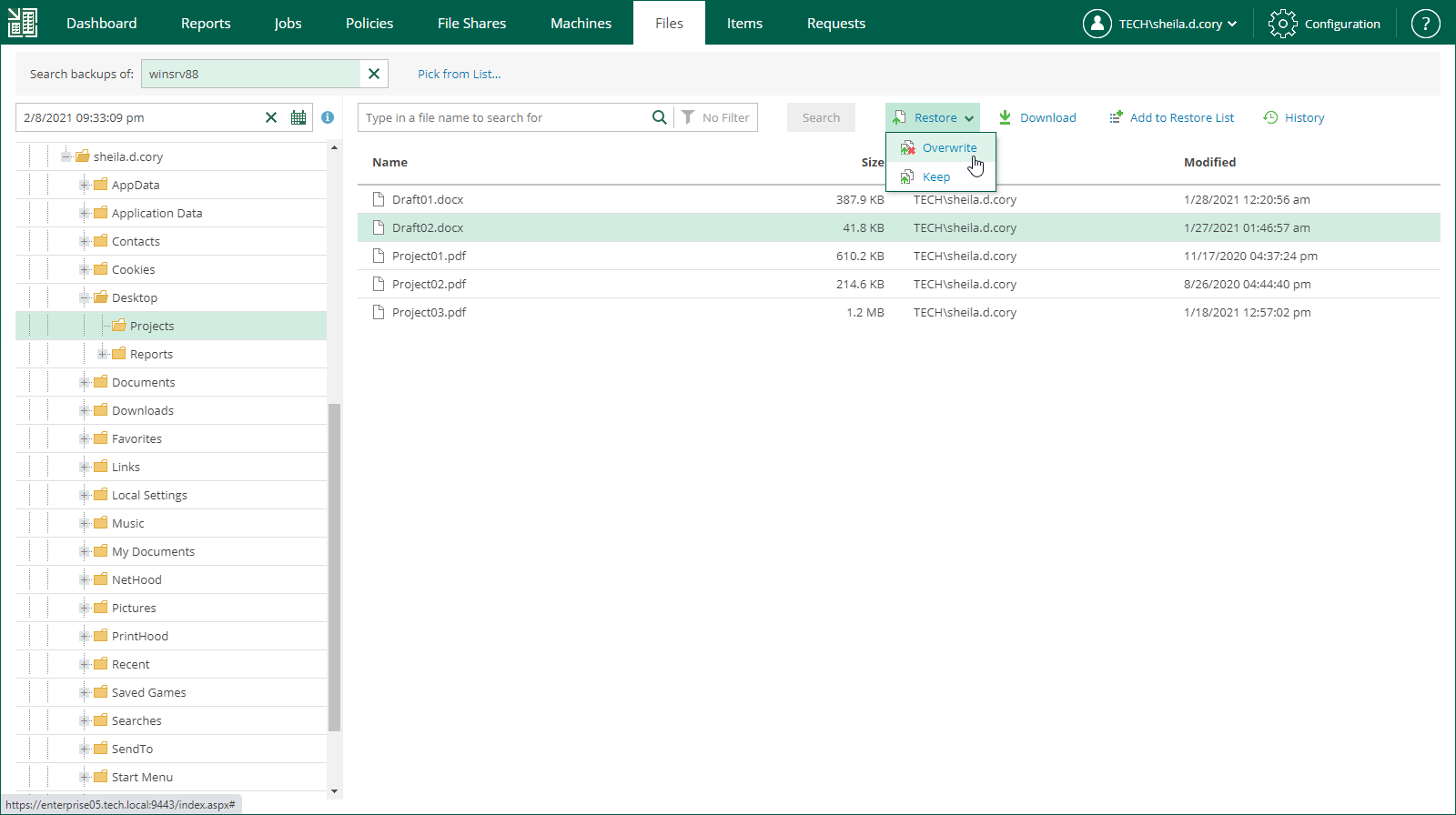1456x815 pixels.
Task: Click the magnifier icon in file search
Action: (659, 117)
